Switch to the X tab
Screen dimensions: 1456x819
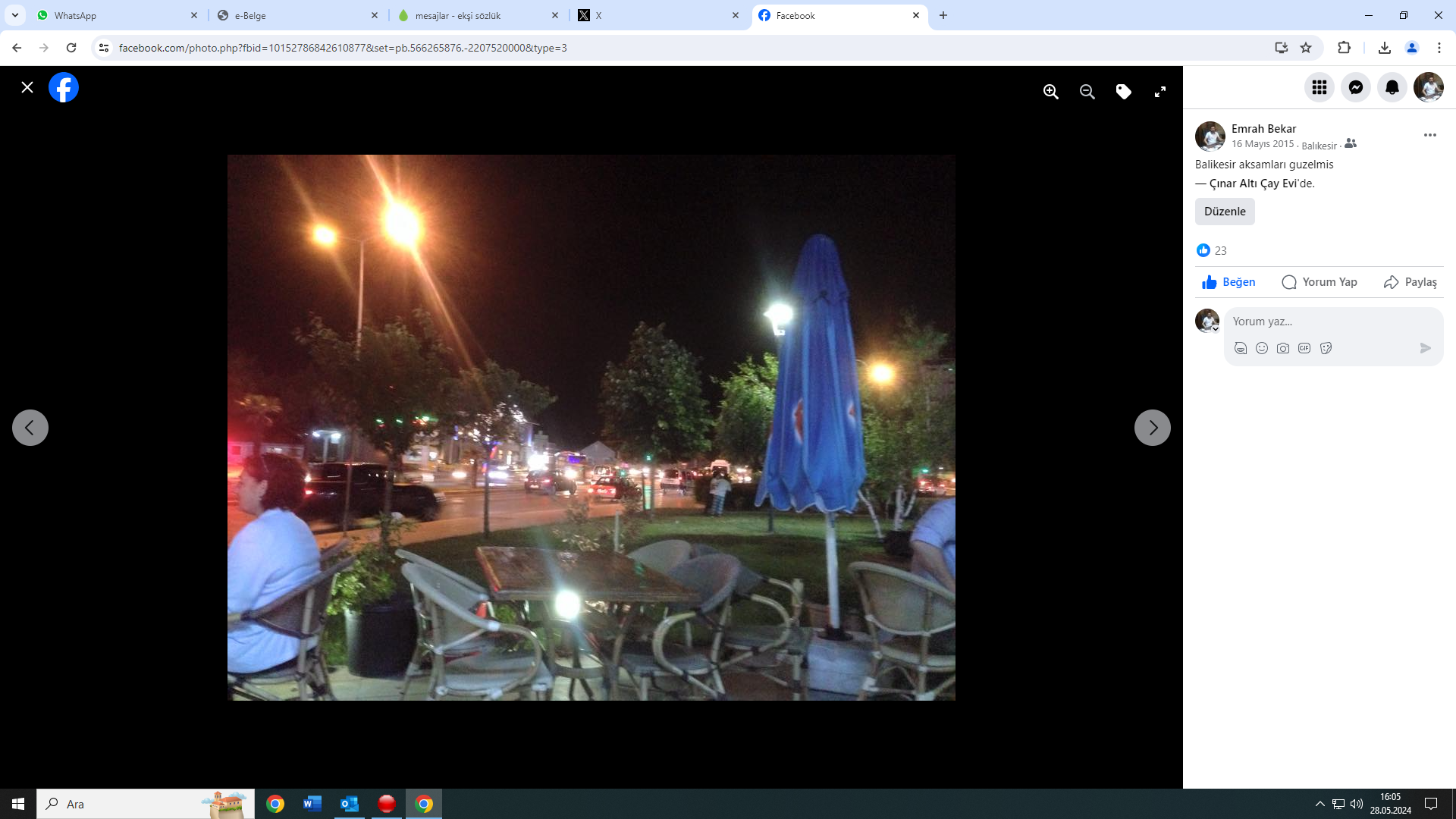tap(658, 15)
